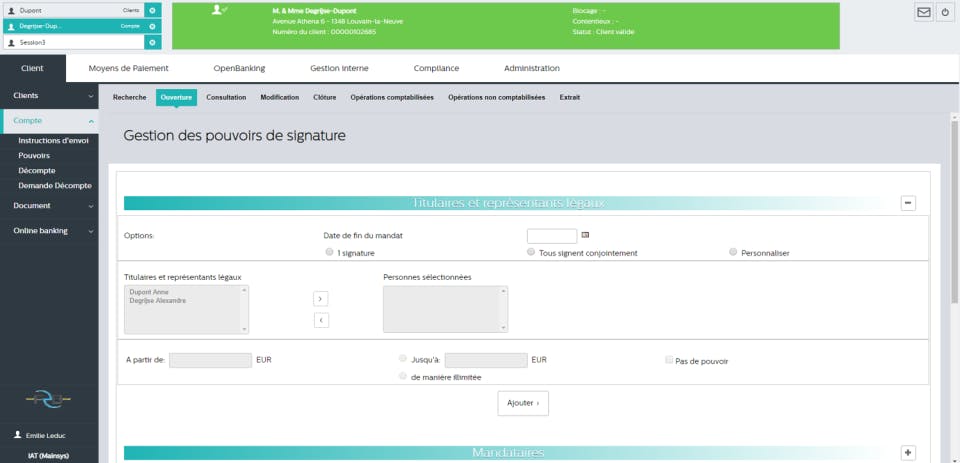Remove selected person with left arrow button
Image resolution: width=960 pixels, height=463 pixels.
[321, 320]
